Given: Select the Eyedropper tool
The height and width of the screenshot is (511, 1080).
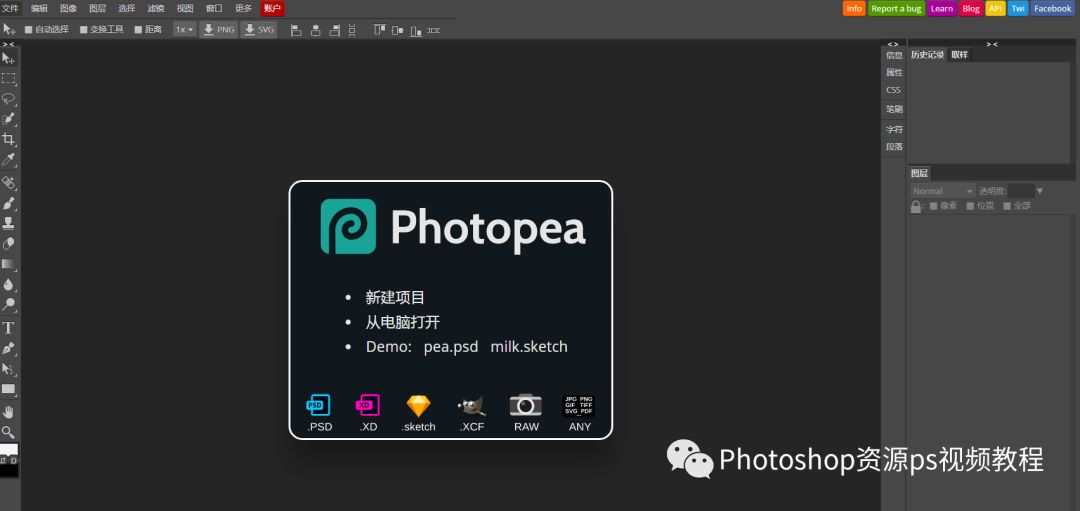Looking at the screenshot, I should pos(9,160).
